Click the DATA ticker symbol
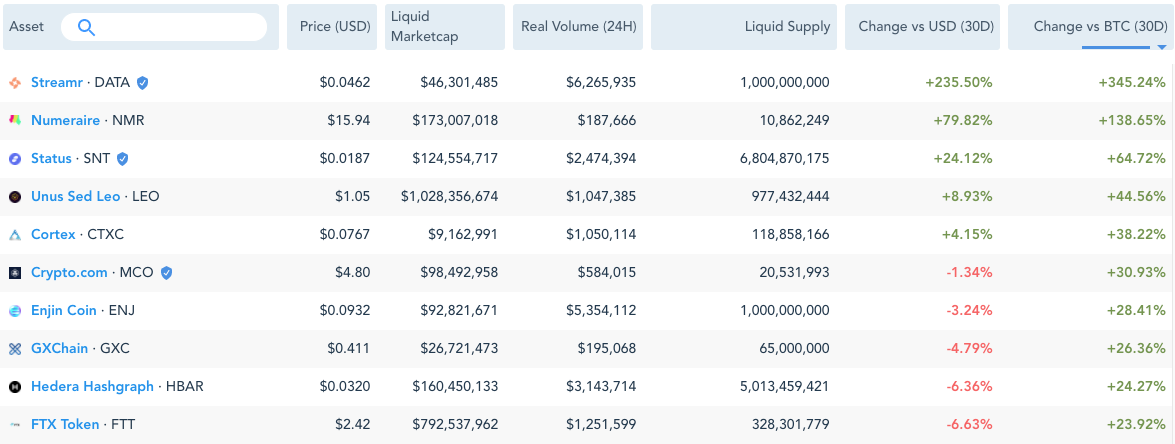 click(x=112, y=82)
